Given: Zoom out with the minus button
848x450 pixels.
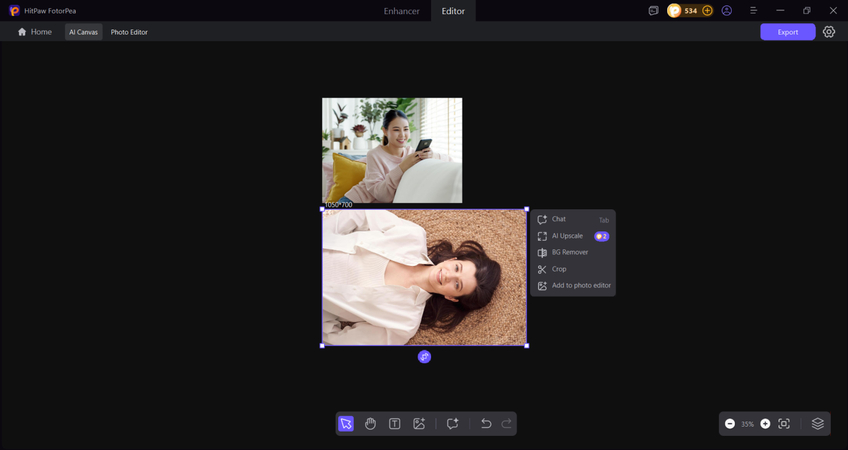Looking at the screenshot, I should click(x=730, y=424).
